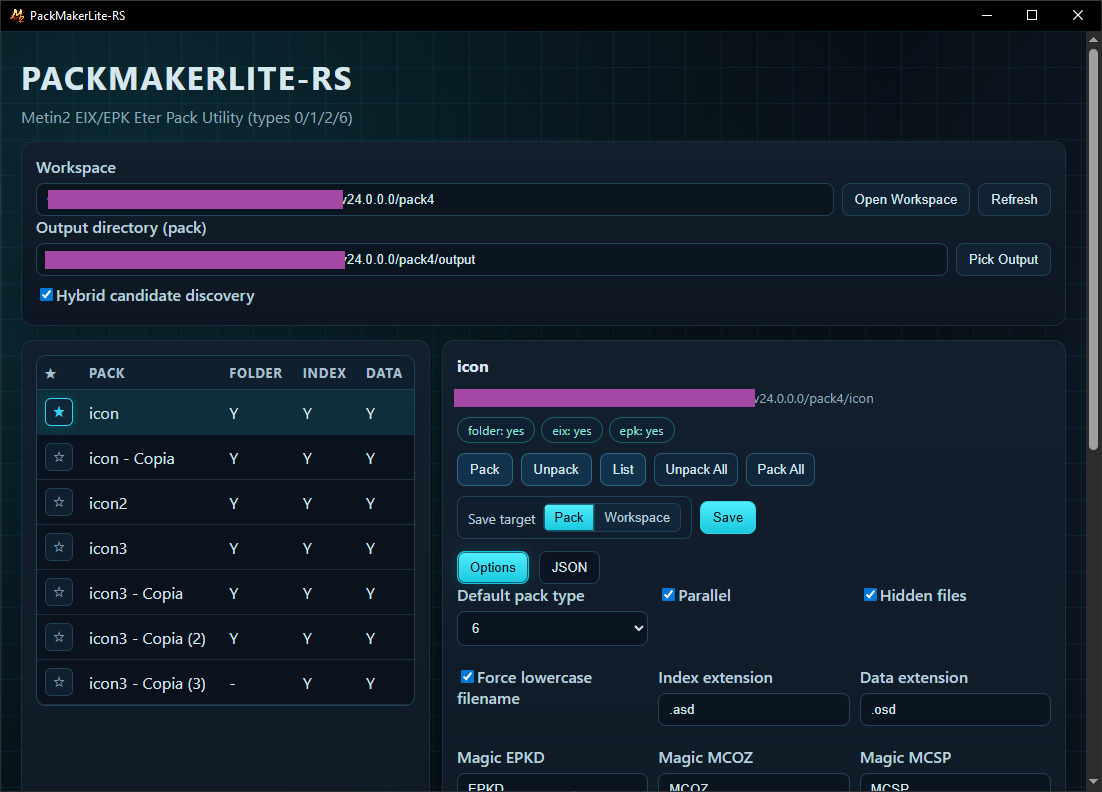Switch to the Options tab
Image resolution: width=1102 pixels, height=792 pixels.
(493, 567)
